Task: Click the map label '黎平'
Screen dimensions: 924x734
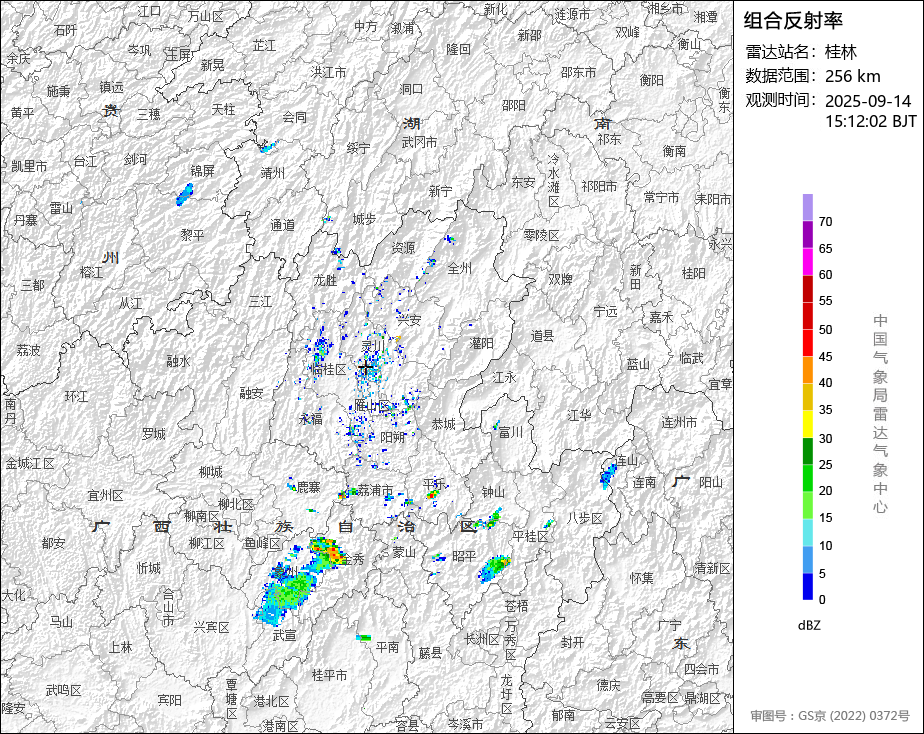Action: (192, 235)
